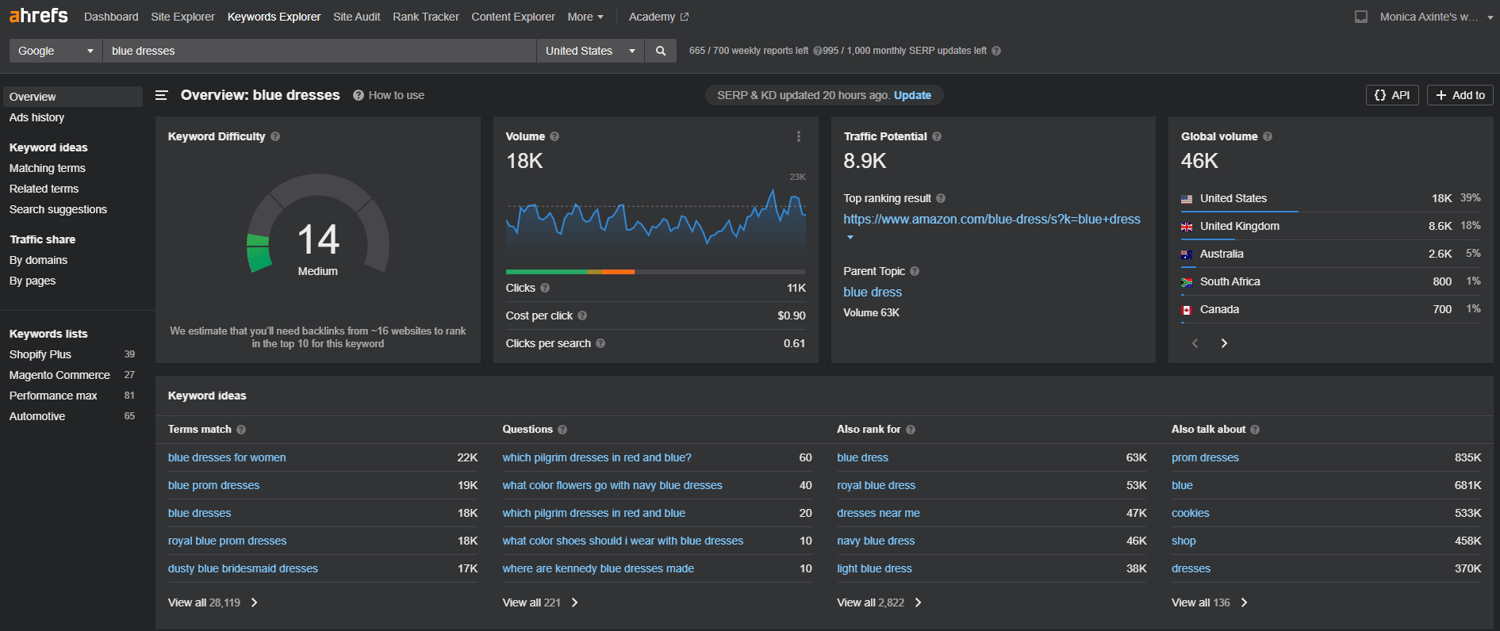
Task: Open the blue dress parent topic link
Action: pyautogui.click(x=872, y=292)
